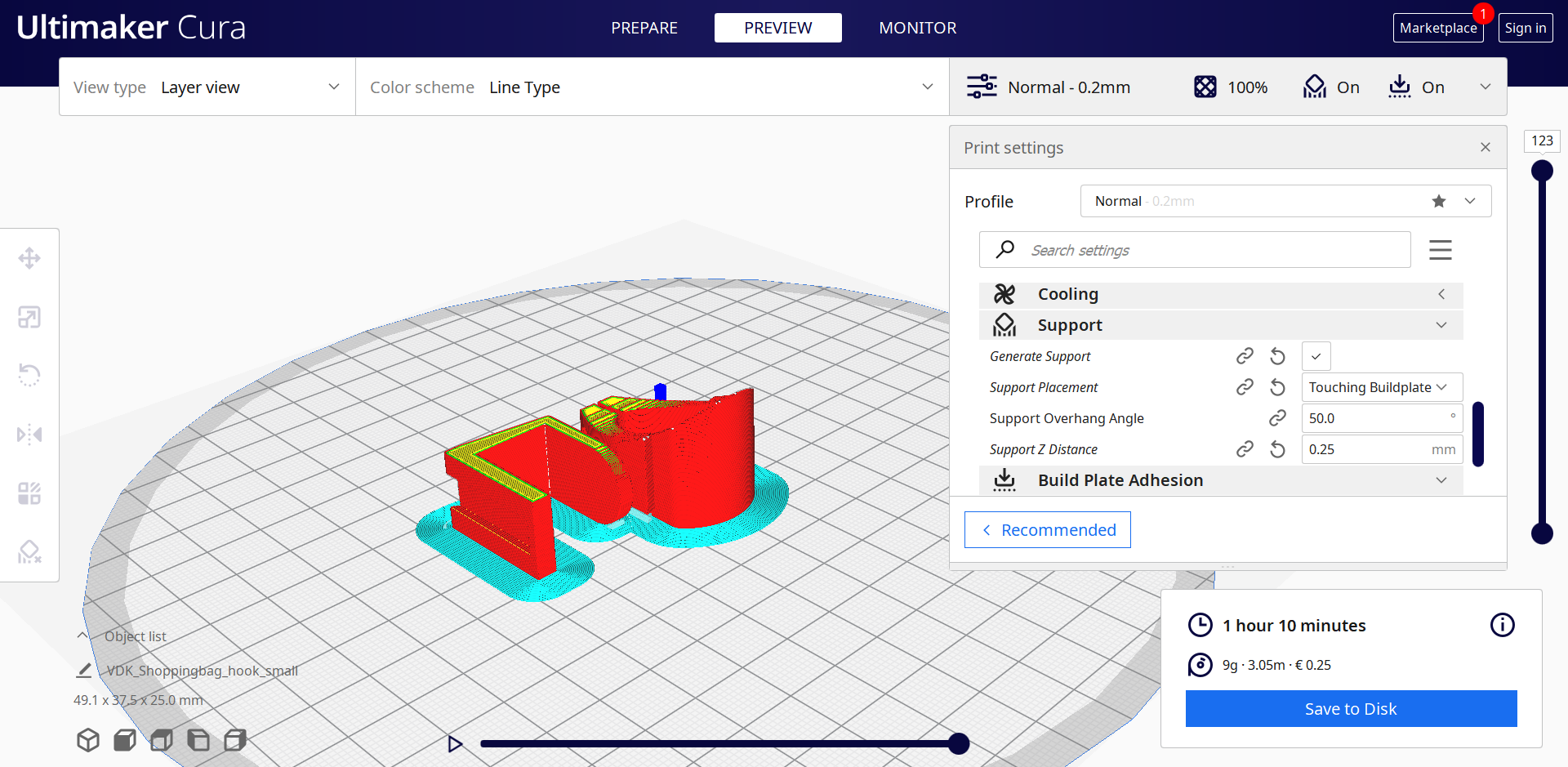This screenshot has width=1568, height=767.
Task: Switch to right side view cube icon
Action: (x=235, y=740)
